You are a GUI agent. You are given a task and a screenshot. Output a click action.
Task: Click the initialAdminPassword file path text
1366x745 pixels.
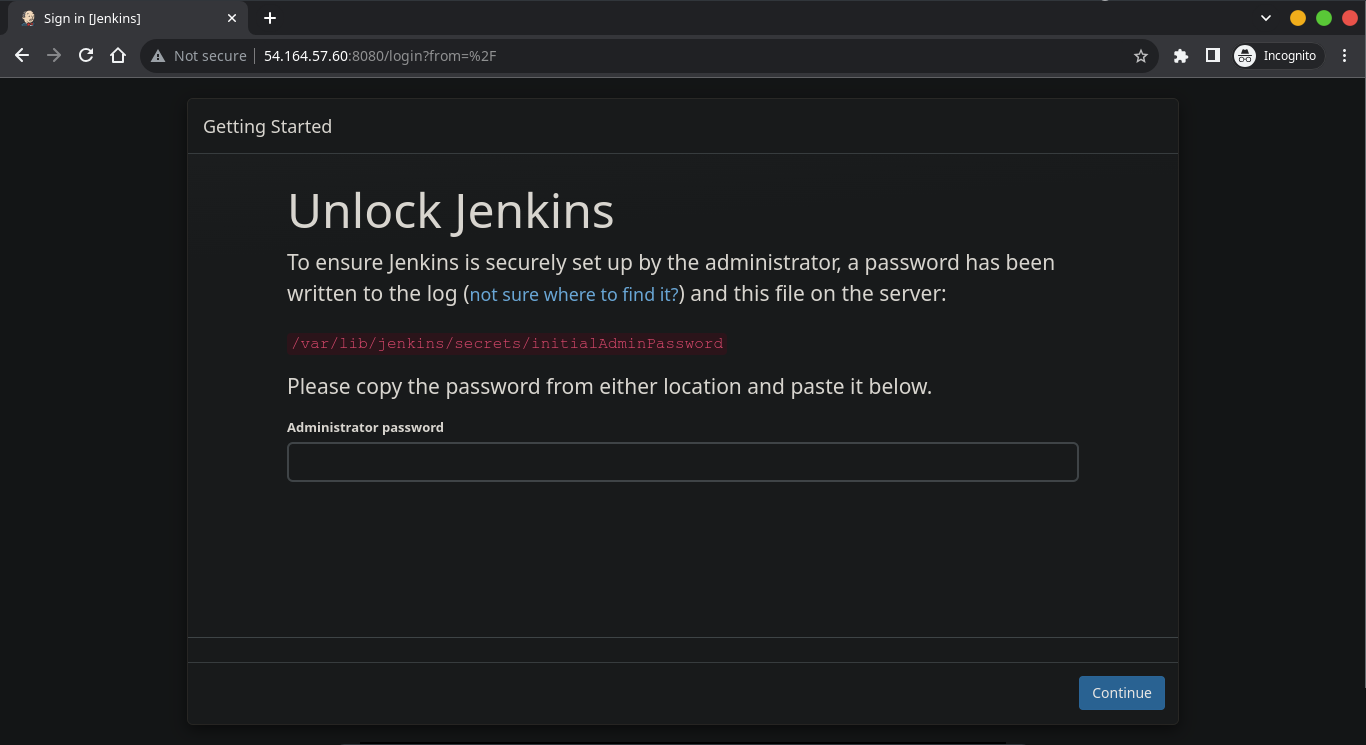(x=506, y=343)
